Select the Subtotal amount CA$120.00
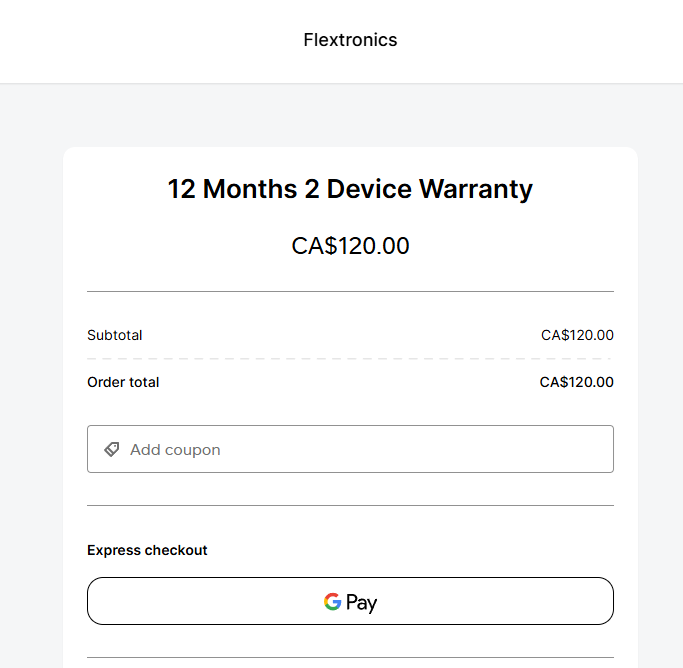The height and width of the screenshot is (668, 683). point(577,335)
